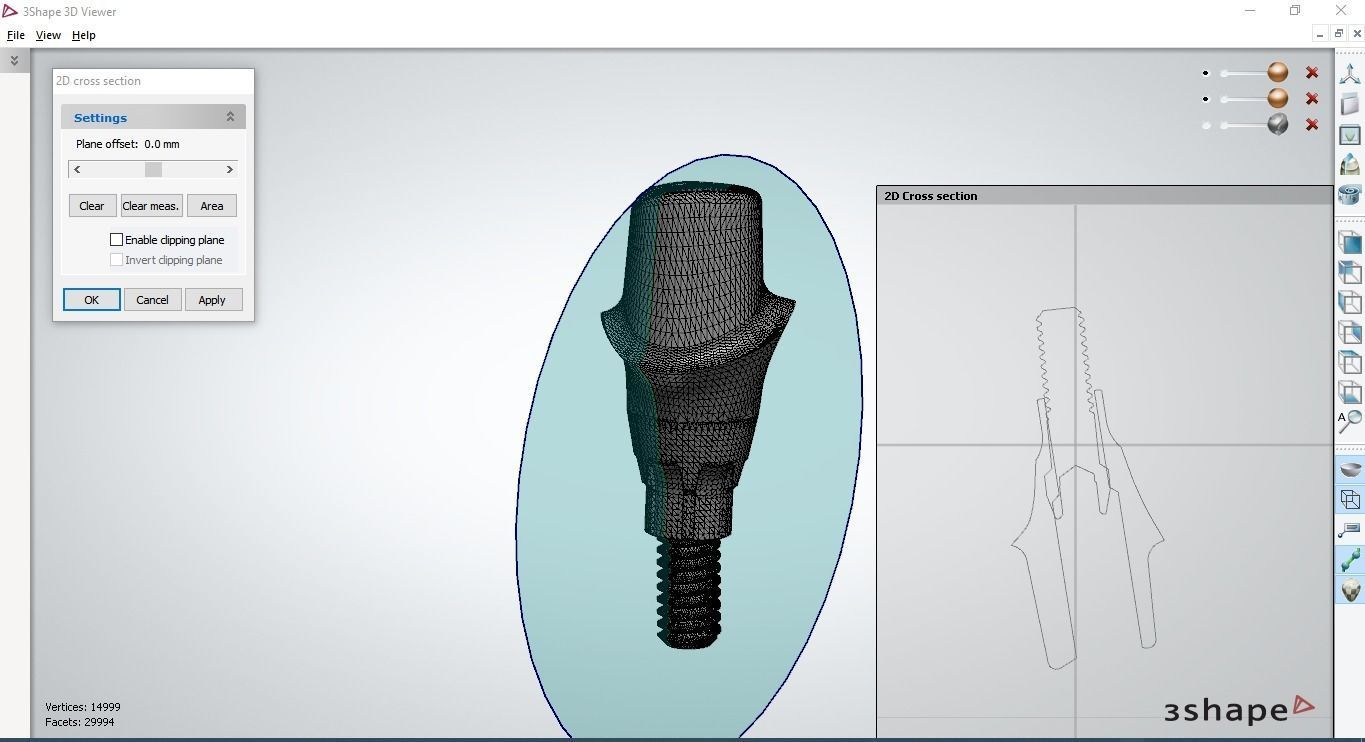Click the 3Shape logo in title bar
The width and height of the screenshot is (1365, 742).
(10, 11)
